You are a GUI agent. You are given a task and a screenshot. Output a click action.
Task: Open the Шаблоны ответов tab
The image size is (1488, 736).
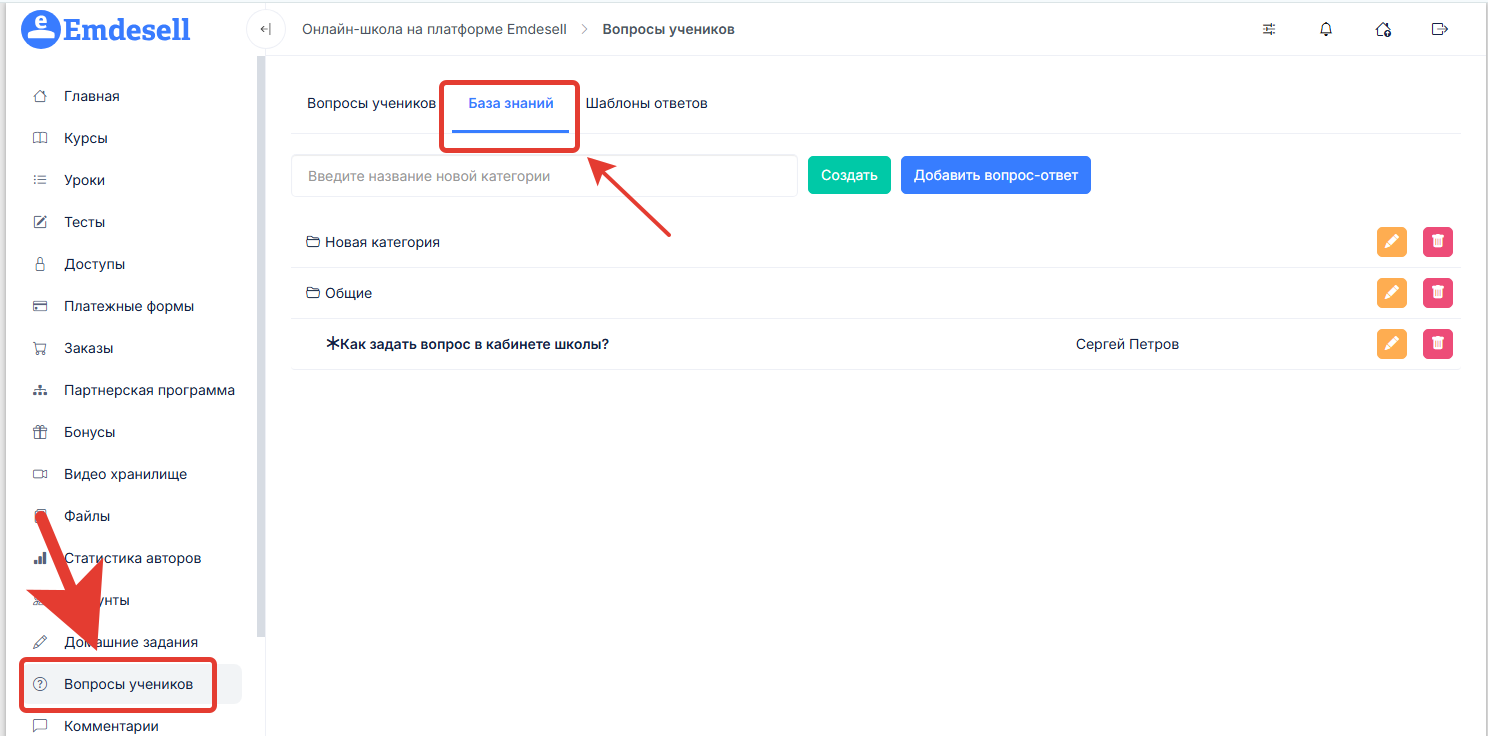point(646,103)
